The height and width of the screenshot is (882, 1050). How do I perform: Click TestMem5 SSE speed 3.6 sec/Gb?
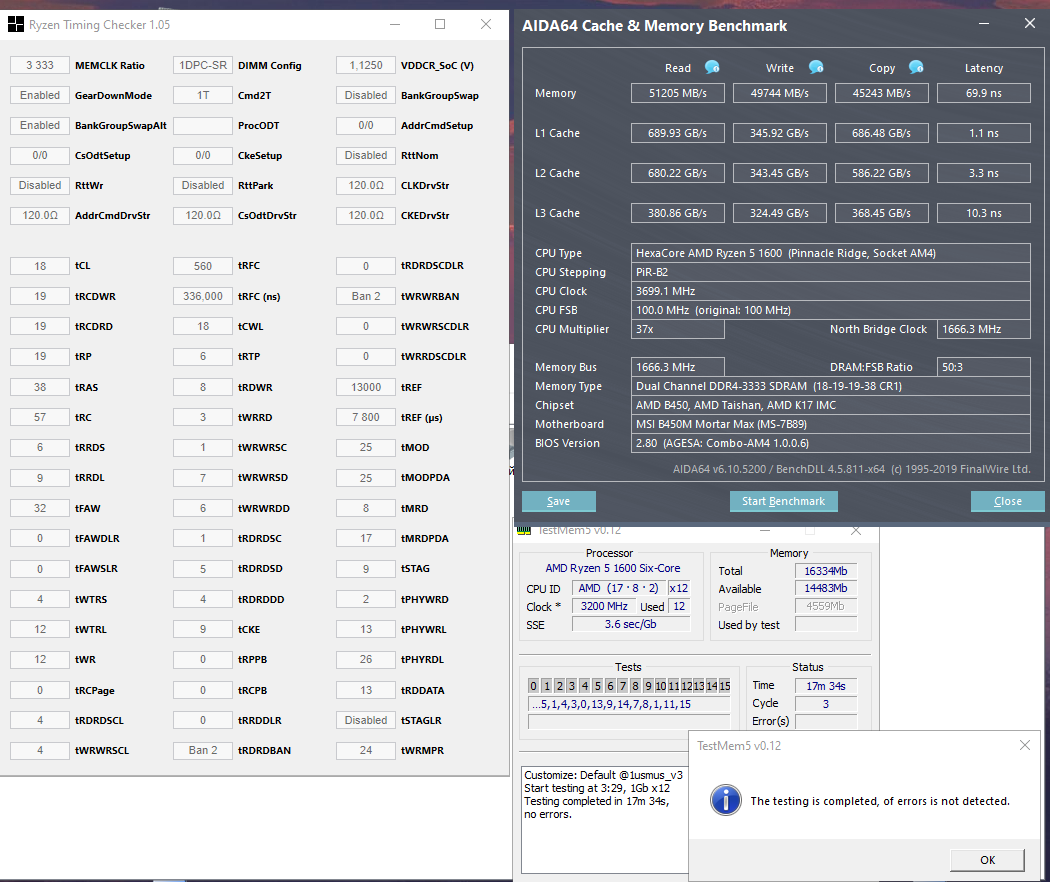630,624
